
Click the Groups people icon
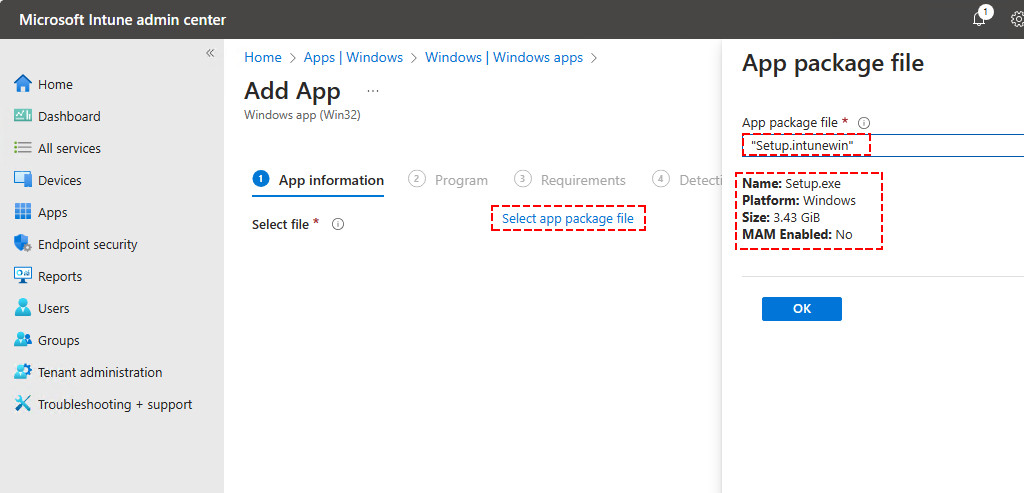tap(23, 340)
